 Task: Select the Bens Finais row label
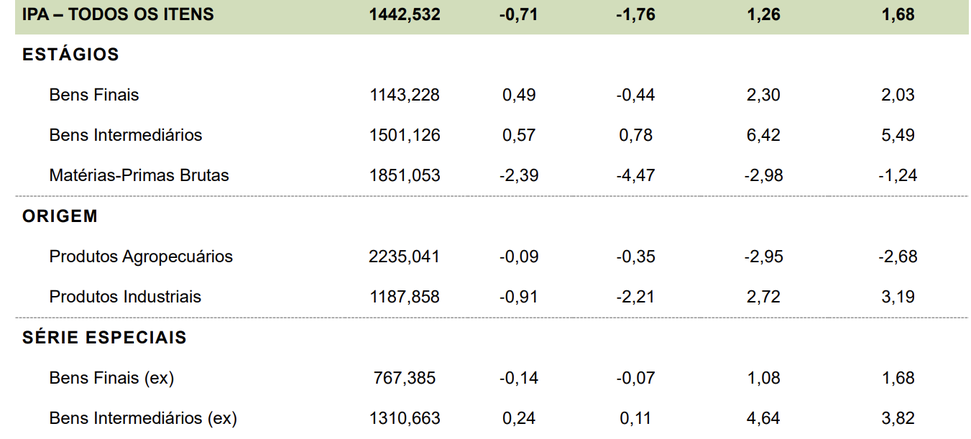pos(94,95)
